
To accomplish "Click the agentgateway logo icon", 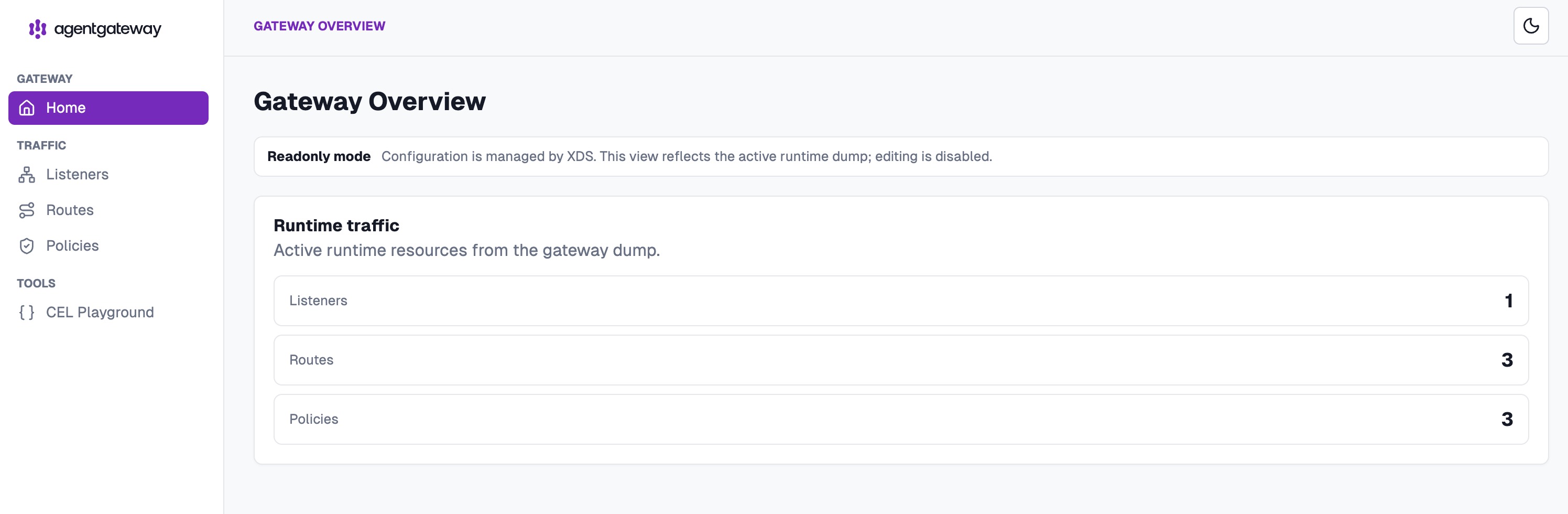I will pos(38,29).
